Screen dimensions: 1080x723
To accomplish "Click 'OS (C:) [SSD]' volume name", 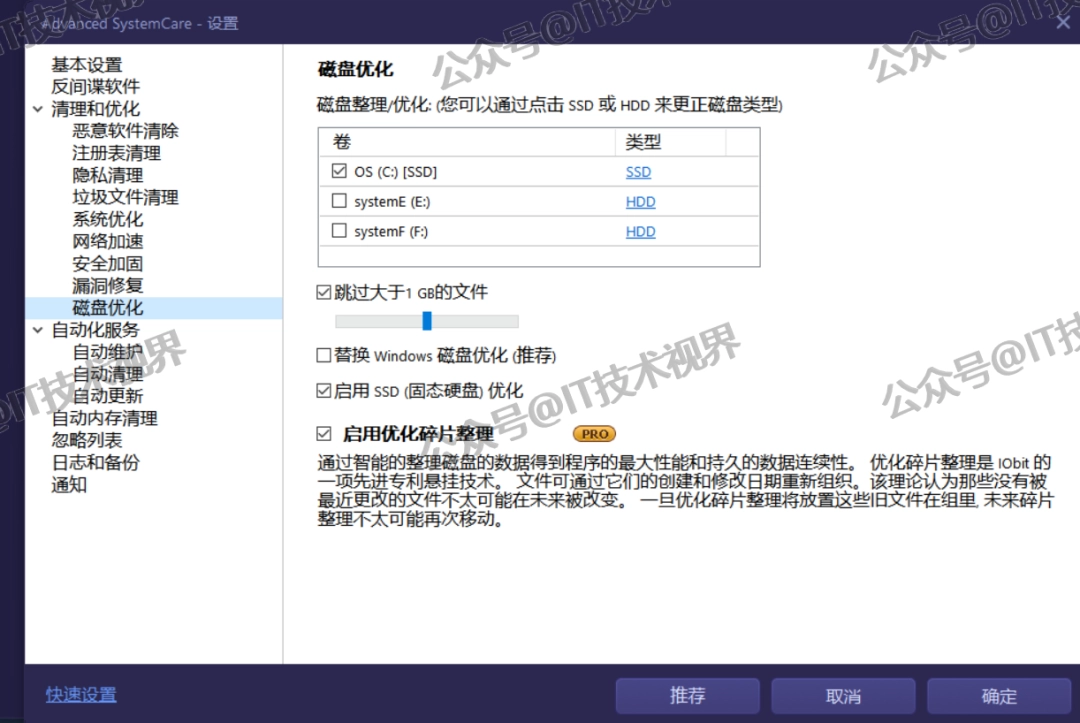I will point(395,172).
